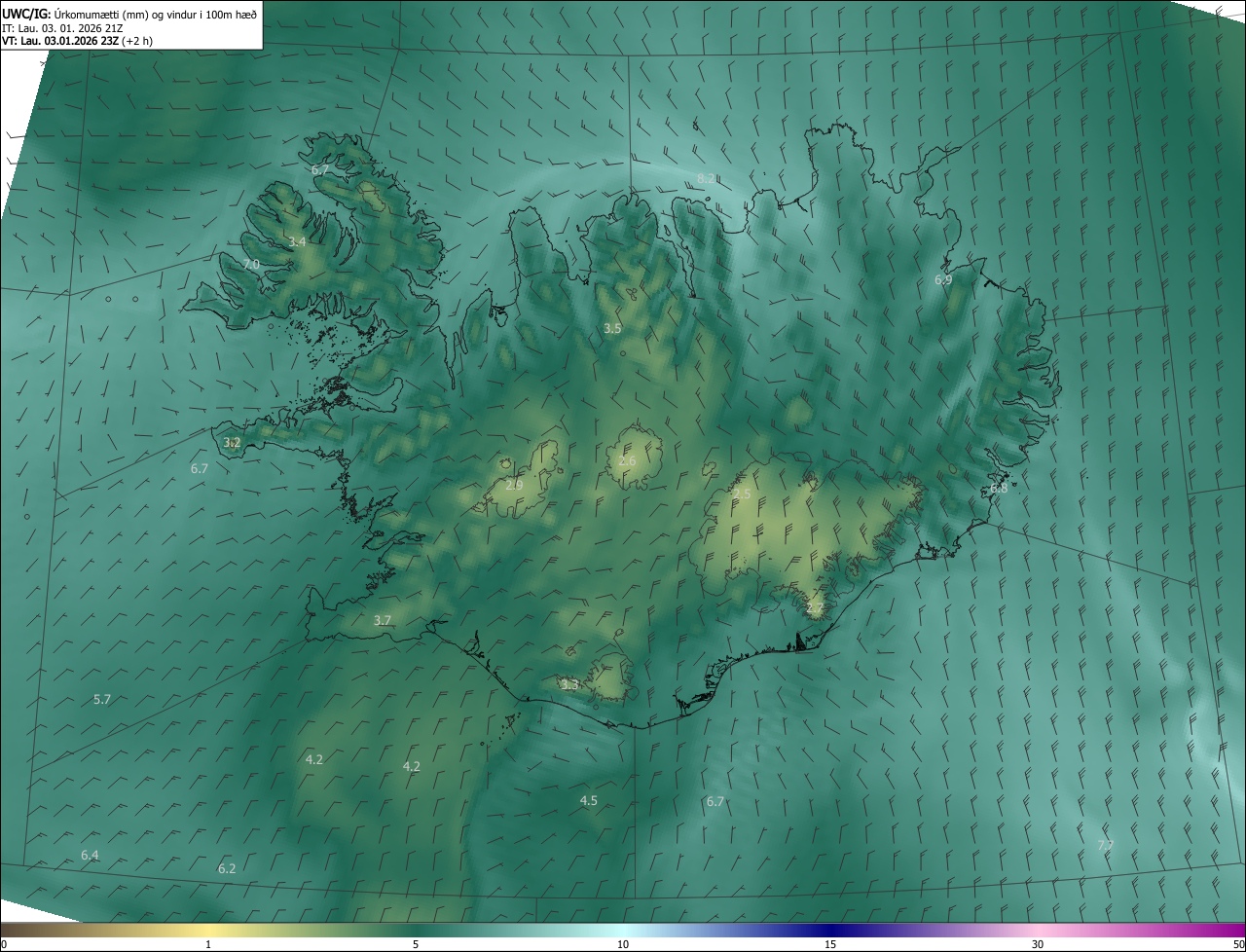Click the 3.3 value label on the map
This screenshot has width=1246, height=952.
[569, 685]
